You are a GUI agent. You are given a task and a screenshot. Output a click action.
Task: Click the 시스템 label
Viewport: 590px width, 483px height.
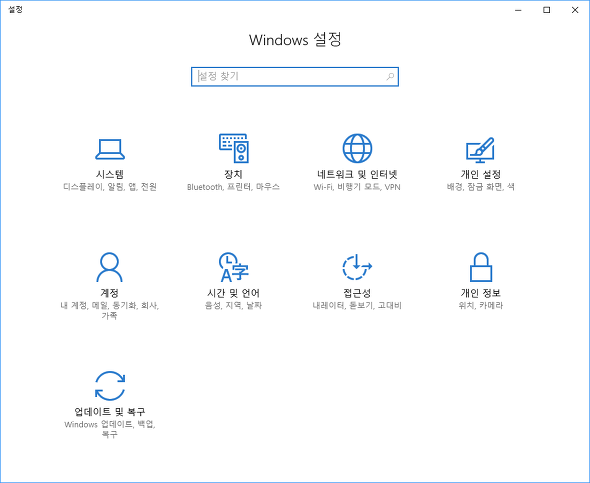pyautogui.click(x=110, y=174)
